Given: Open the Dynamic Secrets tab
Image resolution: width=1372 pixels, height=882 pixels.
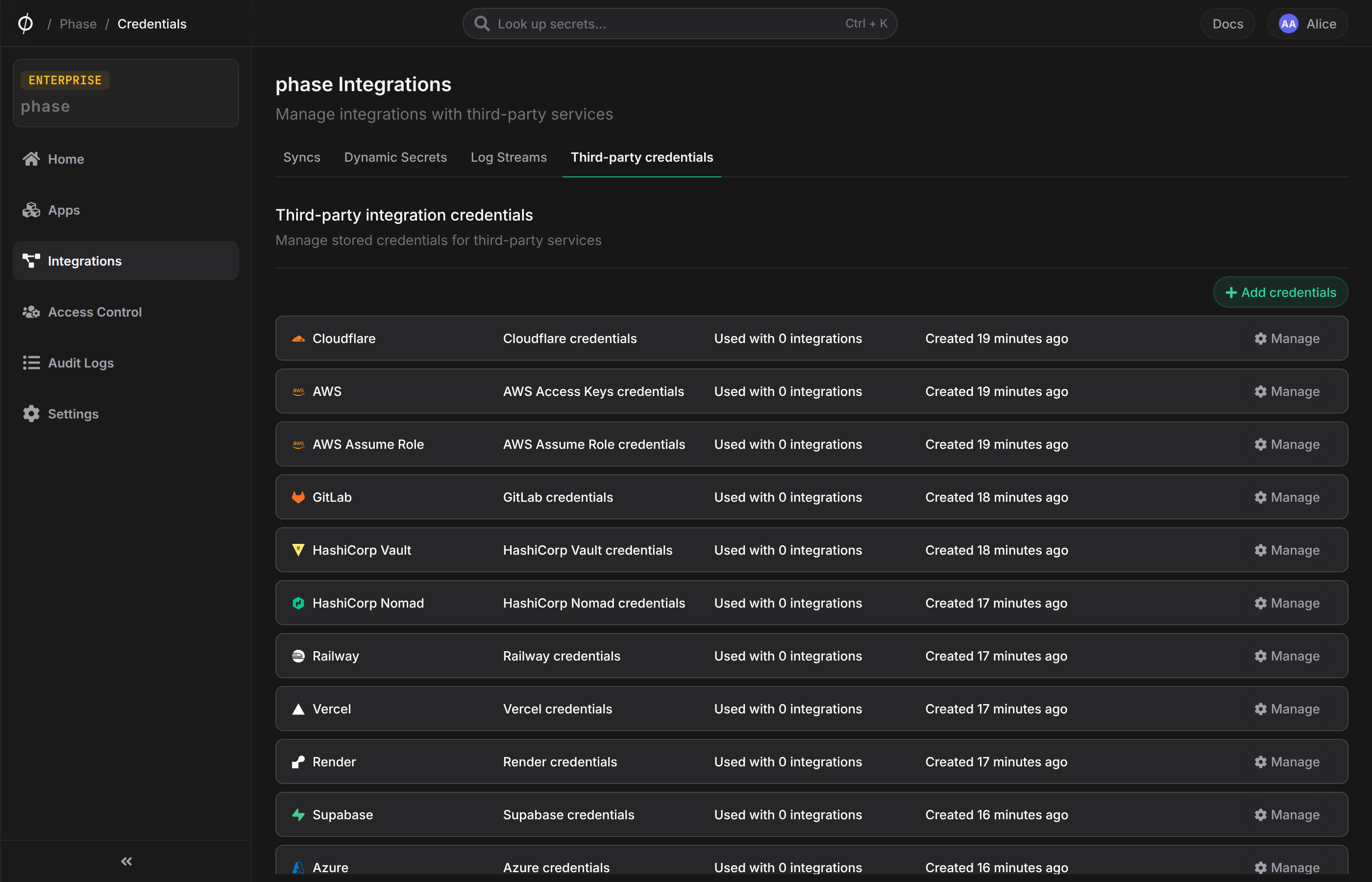Looking at the screenshot, I should pyautogui.click(x=395, y=157).
